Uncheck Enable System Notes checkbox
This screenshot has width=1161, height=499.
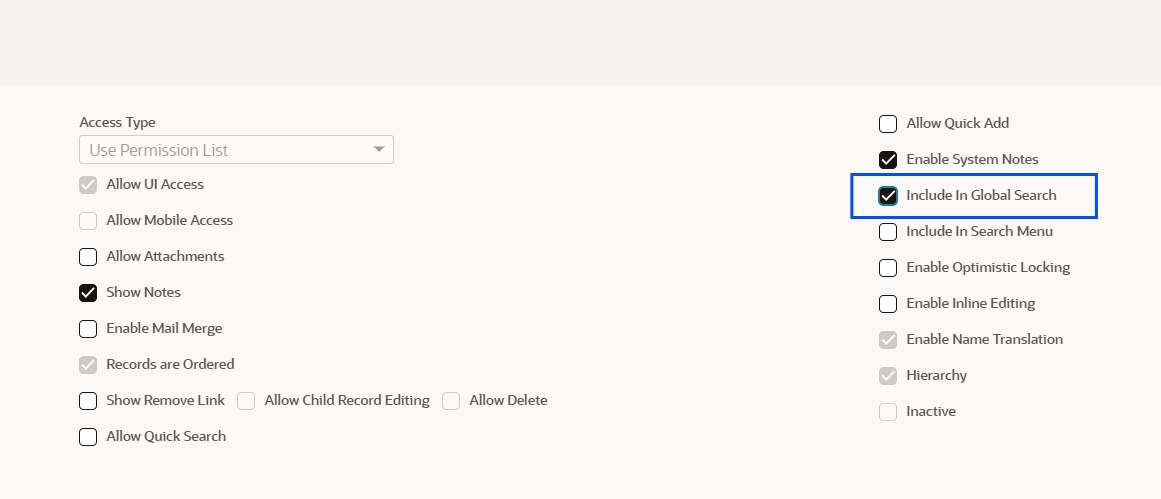[888, 160]
